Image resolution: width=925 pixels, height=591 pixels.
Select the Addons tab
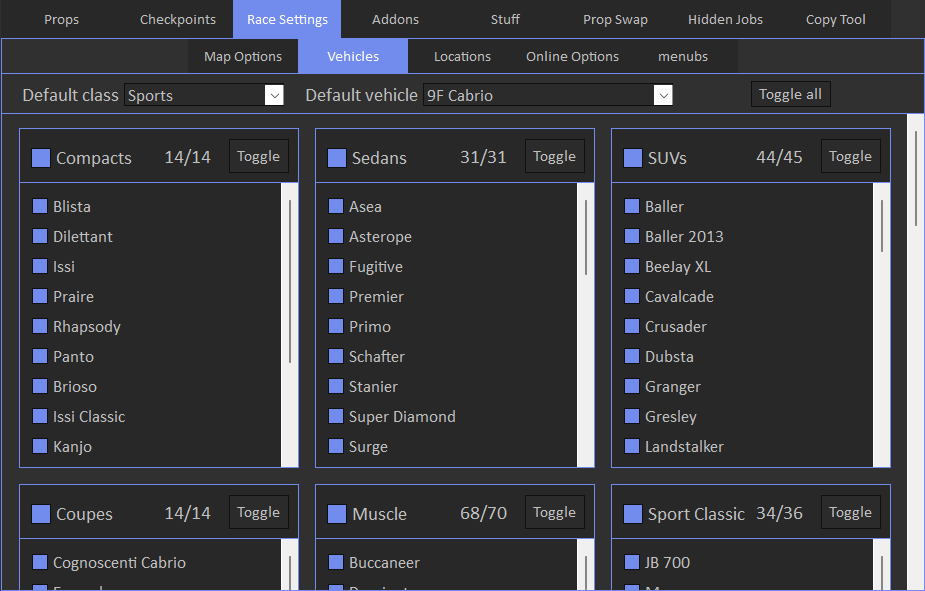pyautogui.click(x=395, y=19)
